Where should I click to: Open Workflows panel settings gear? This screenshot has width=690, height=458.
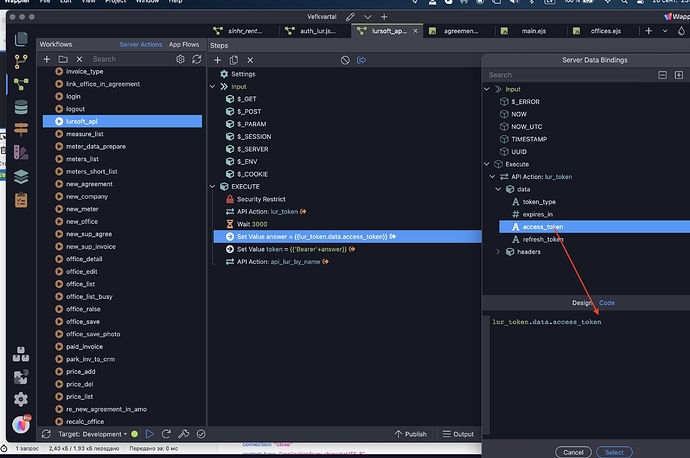click(x=180, y=59)
